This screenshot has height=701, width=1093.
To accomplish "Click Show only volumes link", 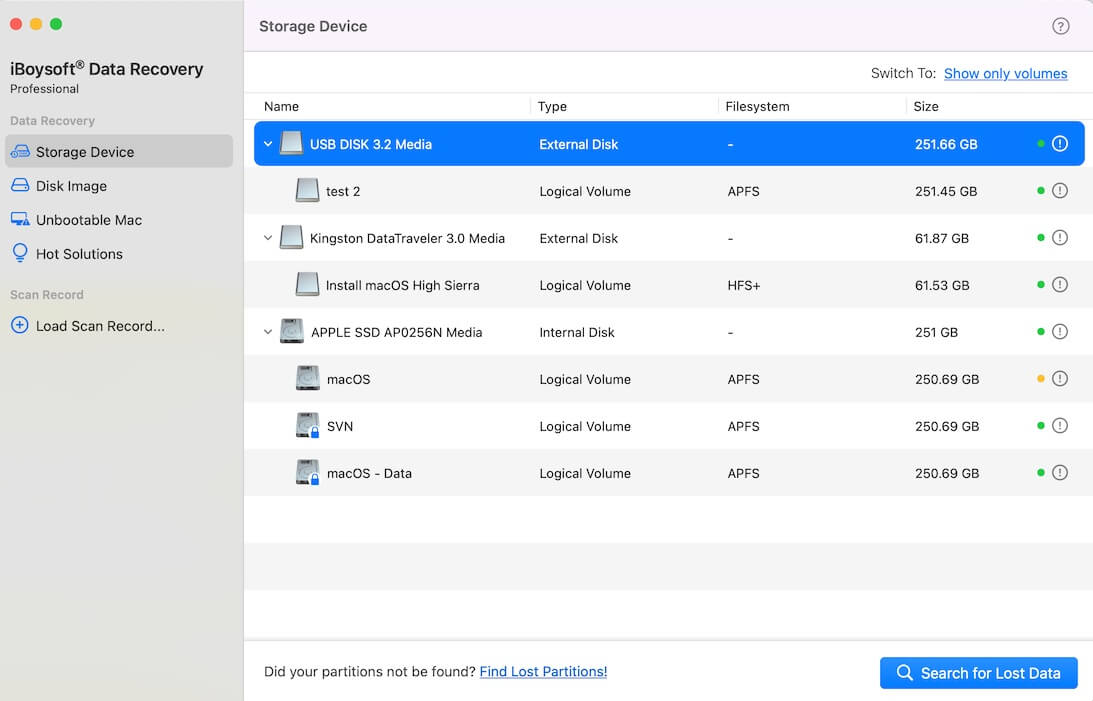I will coord(1005,73).
